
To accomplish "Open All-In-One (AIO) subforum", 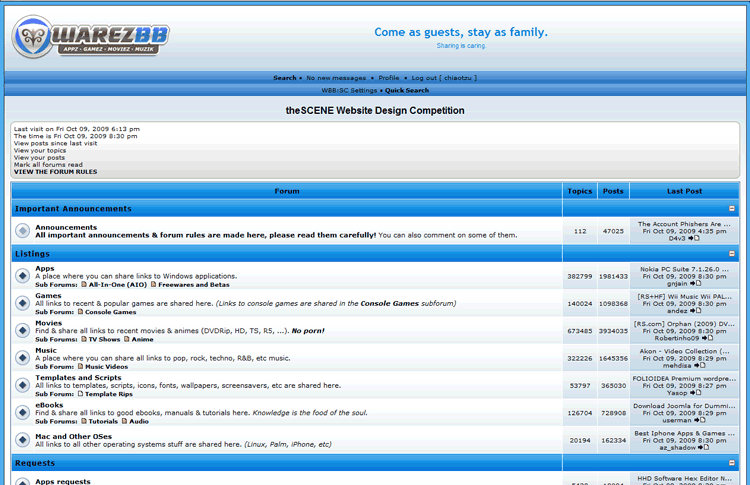I will 118,285.
